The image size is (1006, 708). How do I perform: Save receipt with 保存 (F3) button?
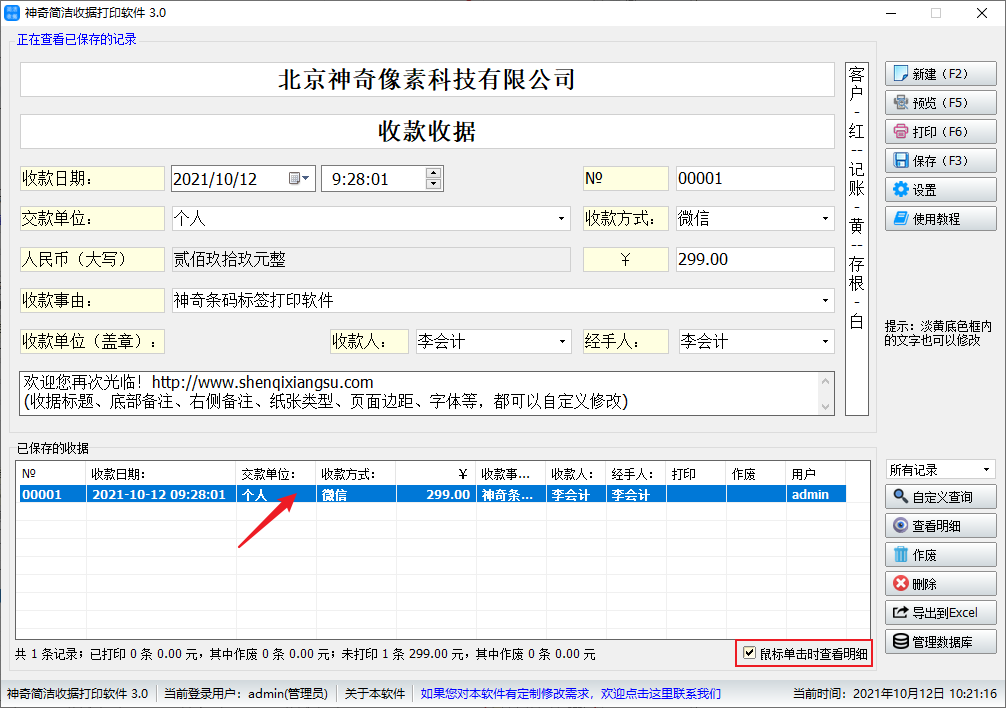click(x=940, y=161)
